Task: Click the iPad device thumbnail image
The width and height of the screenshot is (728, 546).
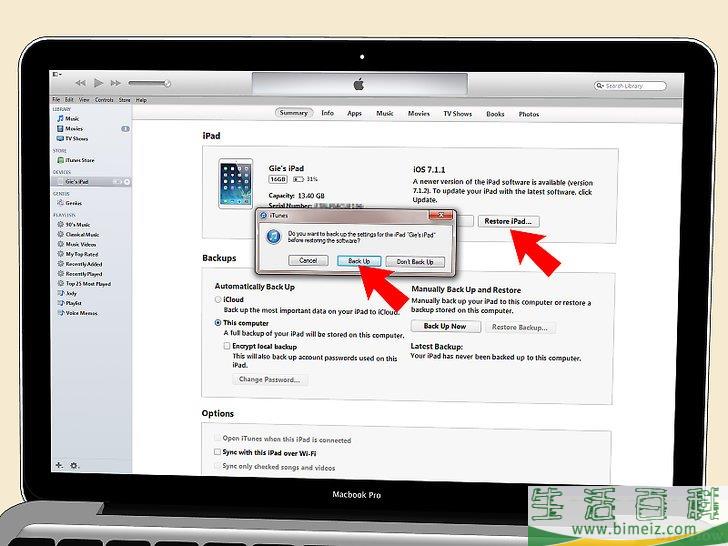Action: click(236, 184)
